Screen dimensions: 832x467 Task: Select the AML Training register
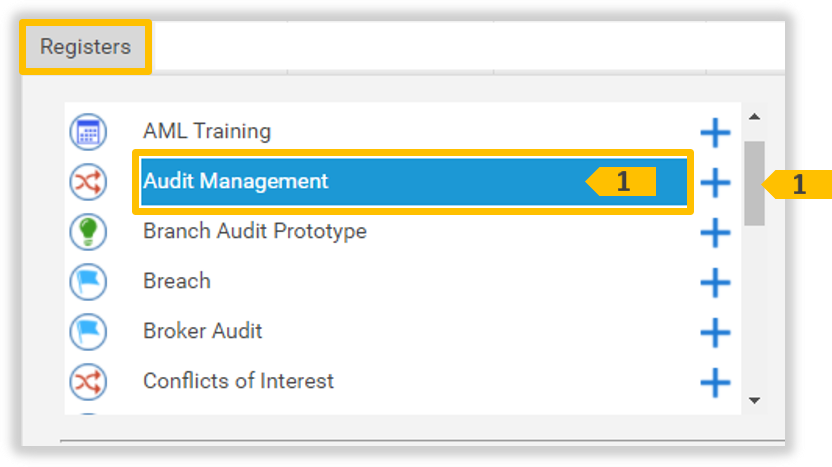tap(207, 131)
